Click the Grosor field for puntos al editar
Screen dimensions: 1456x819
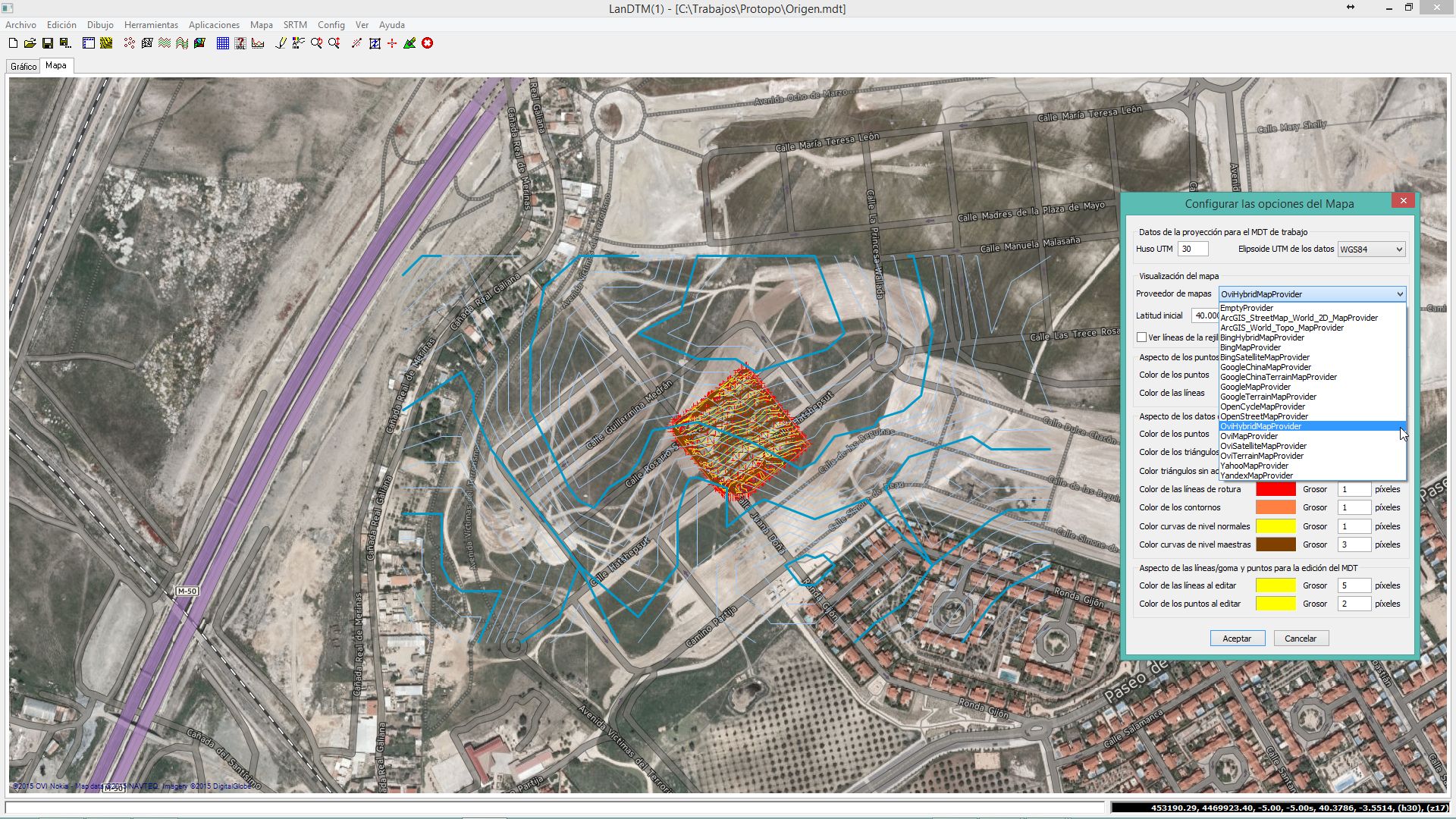click(1354, 604)
